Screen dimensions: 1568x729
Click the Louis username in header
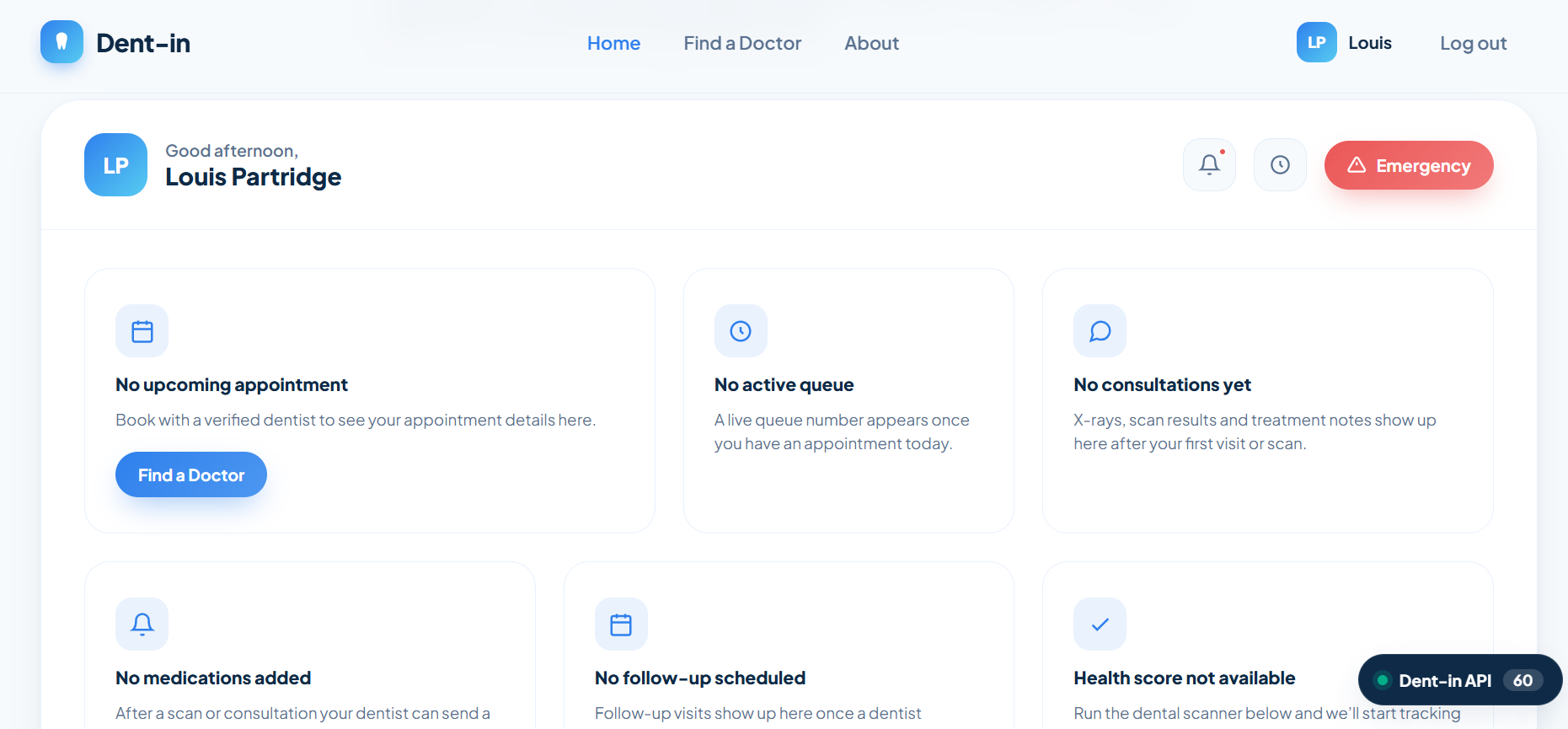point(1370,43)
